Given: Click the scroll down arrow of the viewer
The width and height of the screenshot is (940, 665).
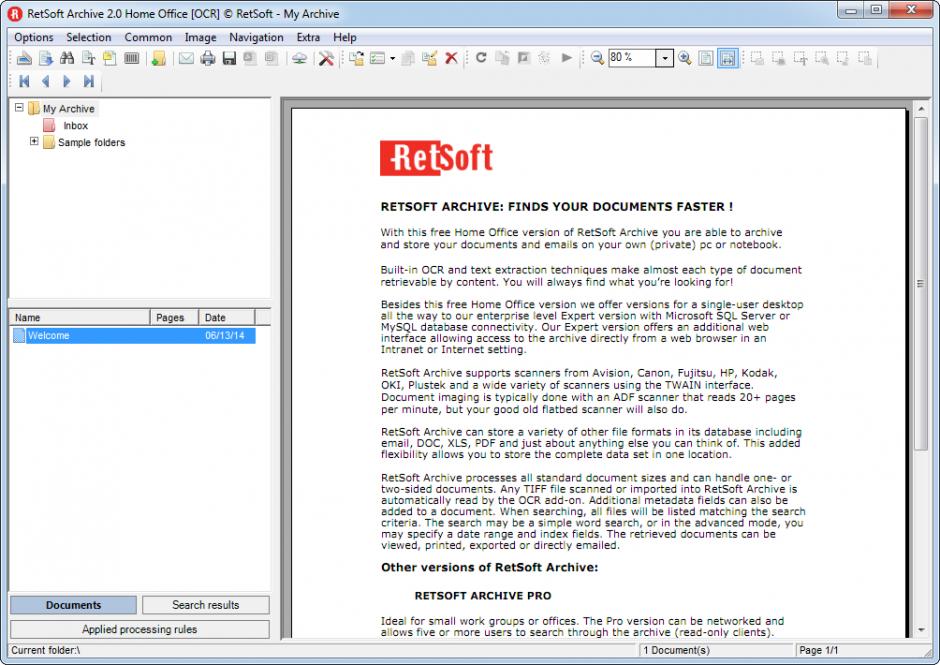Looking at the screenshot, I should pos(920,630).
